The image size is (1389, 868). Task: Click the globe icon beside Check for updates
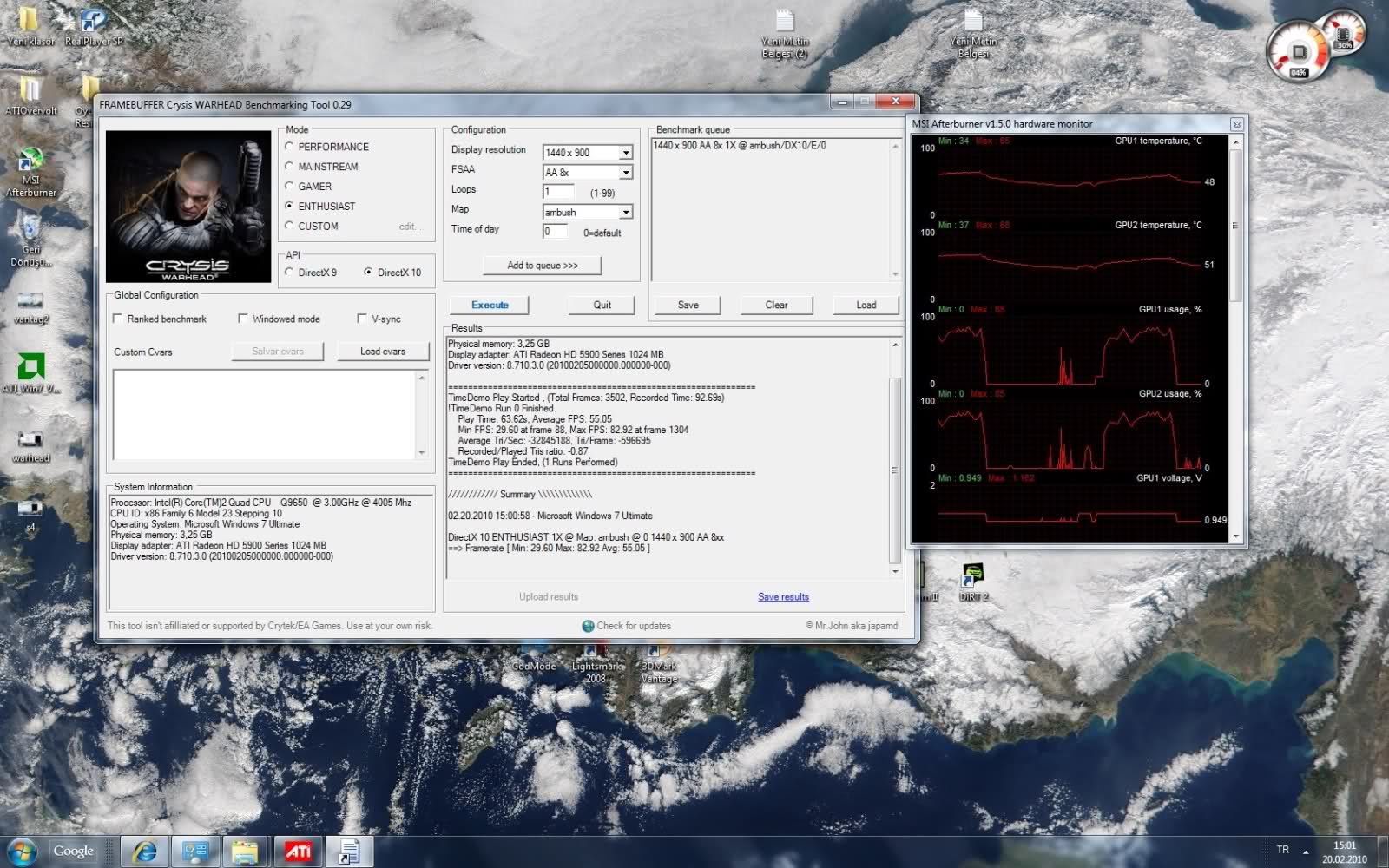588,626
